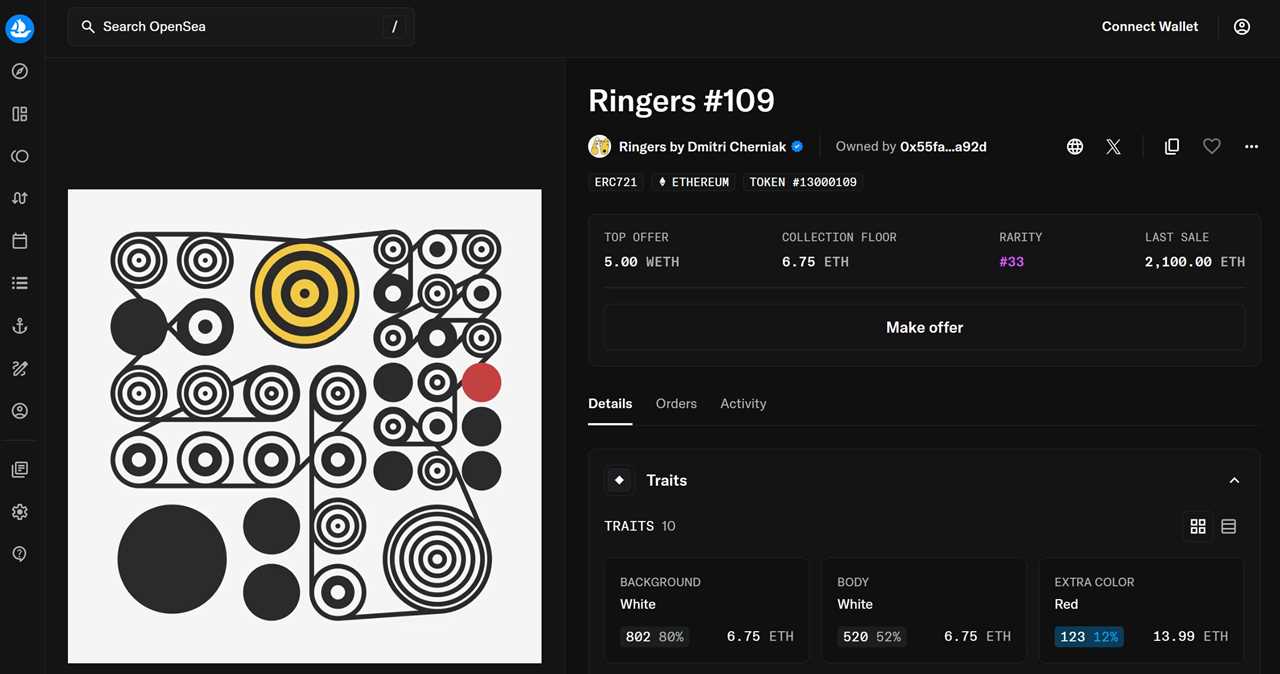Switch traits to list view
Screen dimensions: 1280x674
1228,526
